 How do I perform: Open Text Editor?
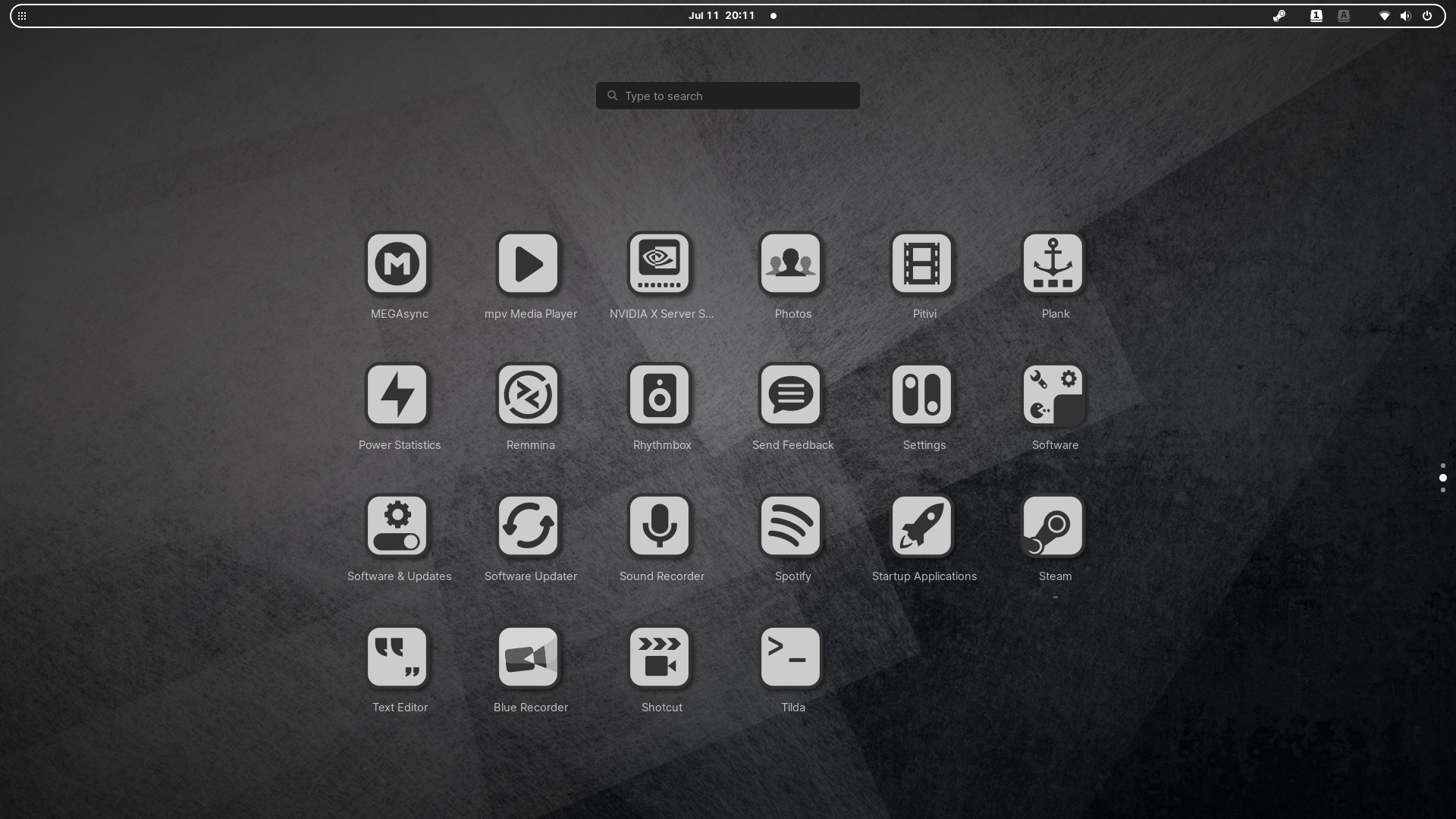[397, 657]
